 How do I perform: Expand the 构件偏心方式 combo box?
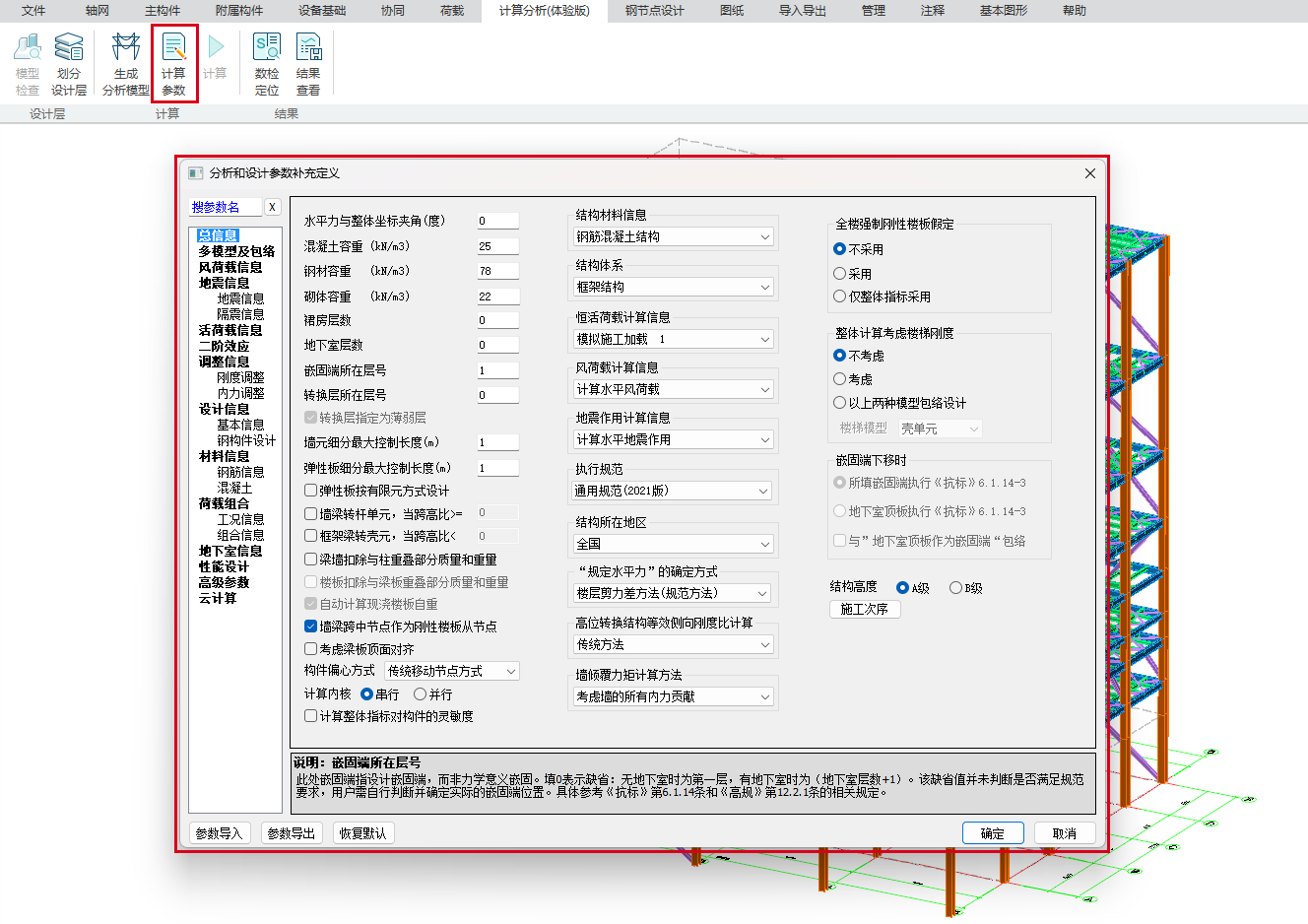coord(451,671)
